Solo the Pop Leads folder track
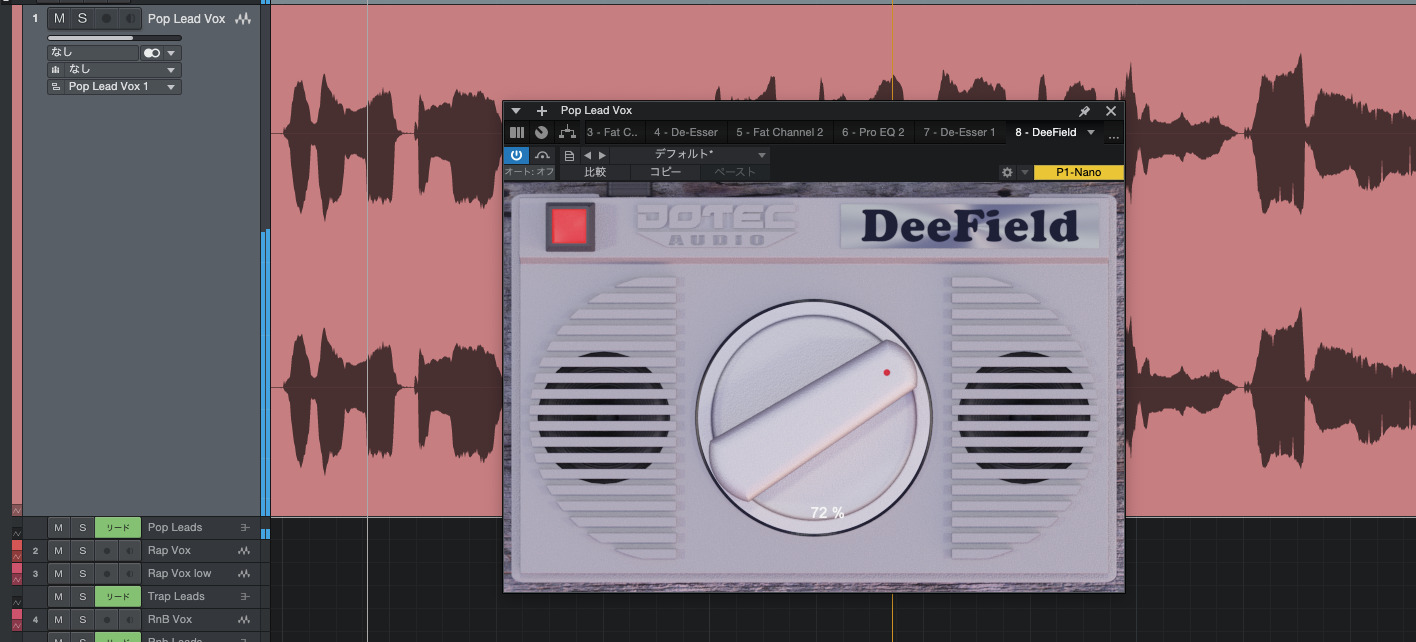Image resolution: width=1416 pixels, height=642 pixels. 82,528
